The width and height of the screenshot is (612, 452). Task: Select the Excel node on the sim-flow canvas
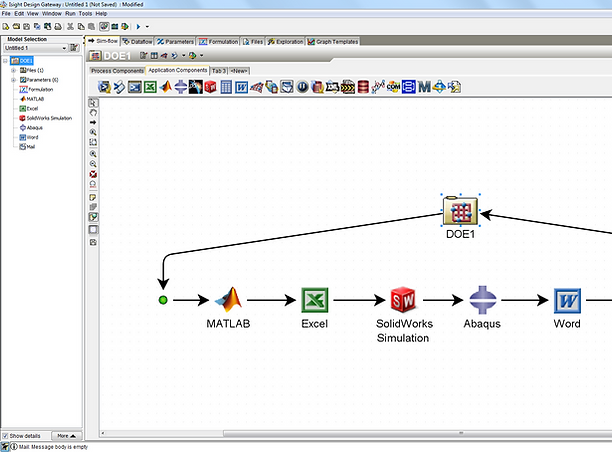pos(315,300)
